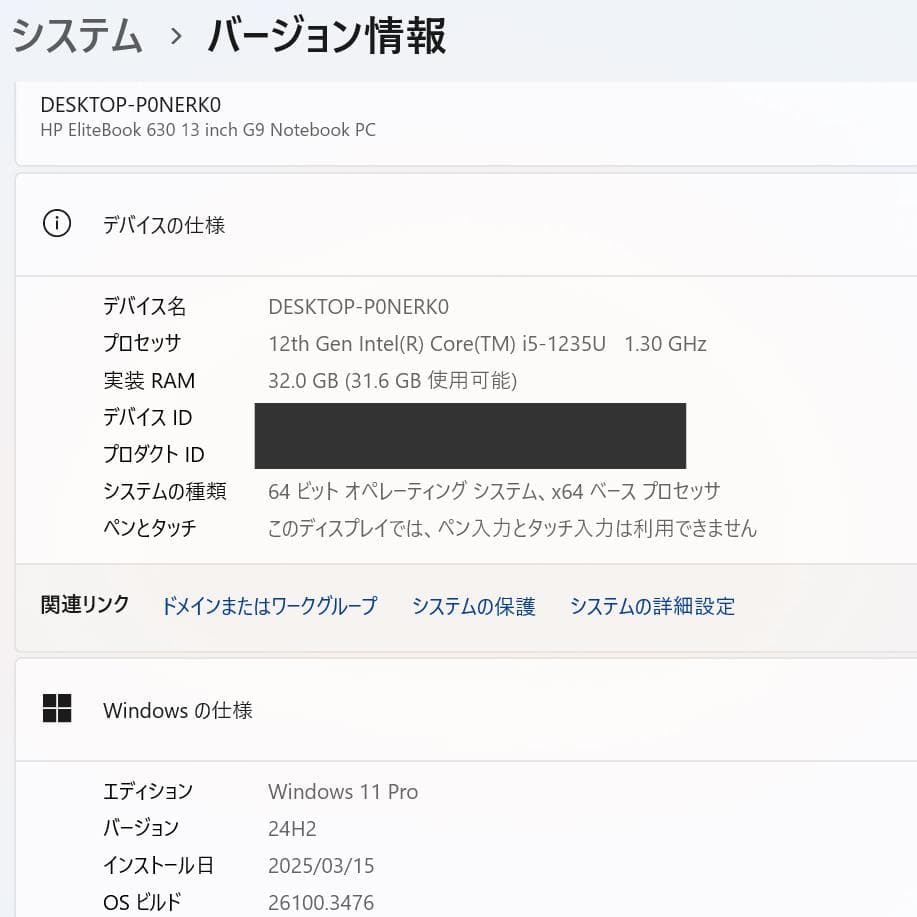
Task: Select the OS ビルド value 26100.3476
Action: point(323,902)
